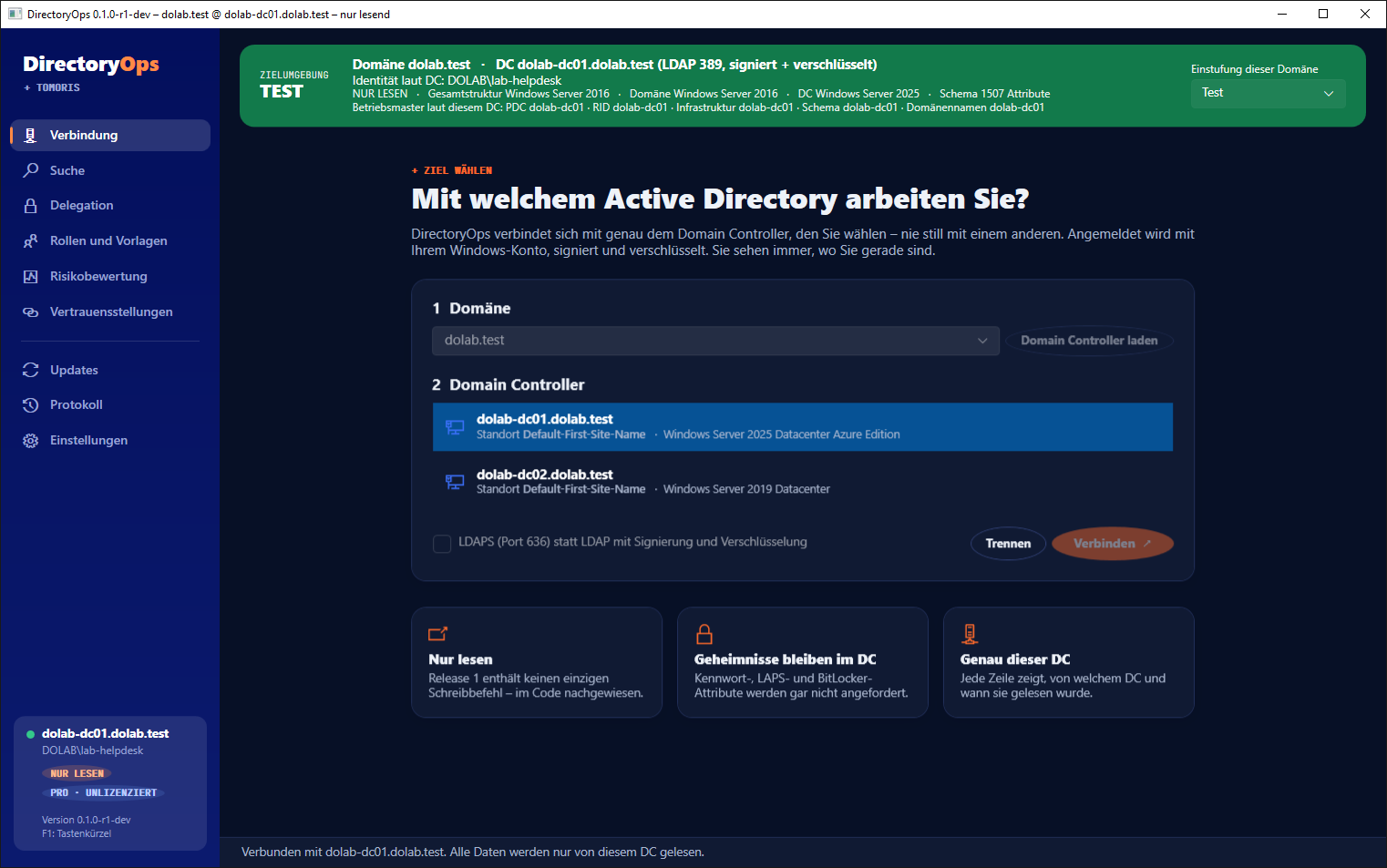Click the Nur lesen card heading
1387x868 pixels.
point(460,659)
